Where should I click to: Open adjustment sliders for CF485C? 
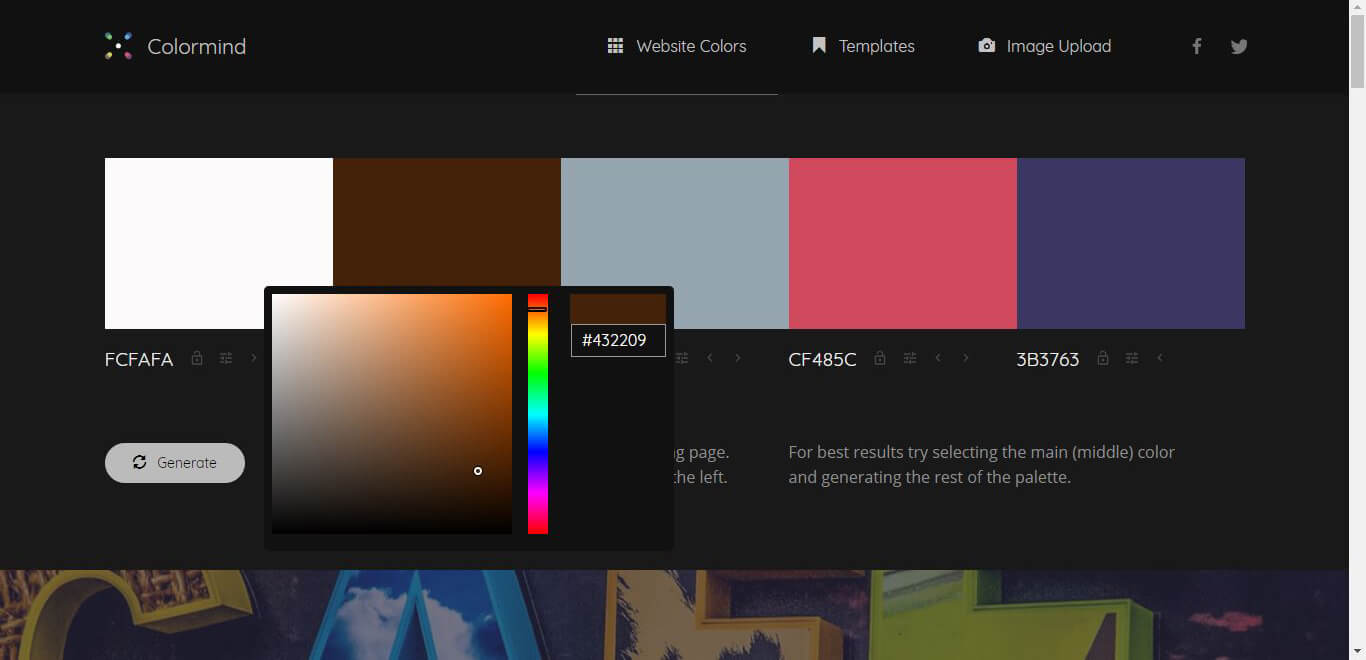click(x=909, y=357)
